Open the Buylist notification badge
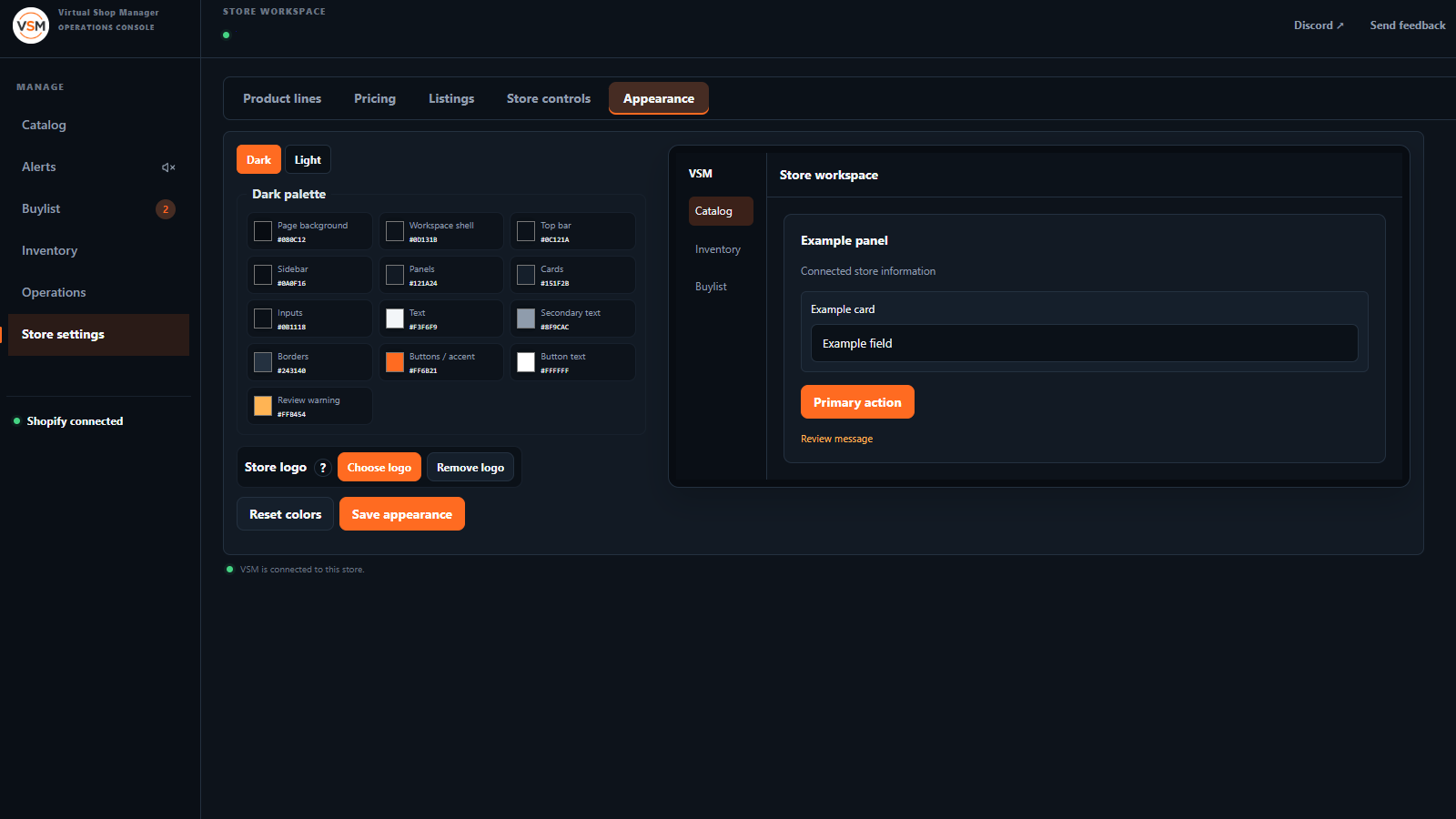 [166, 209]
